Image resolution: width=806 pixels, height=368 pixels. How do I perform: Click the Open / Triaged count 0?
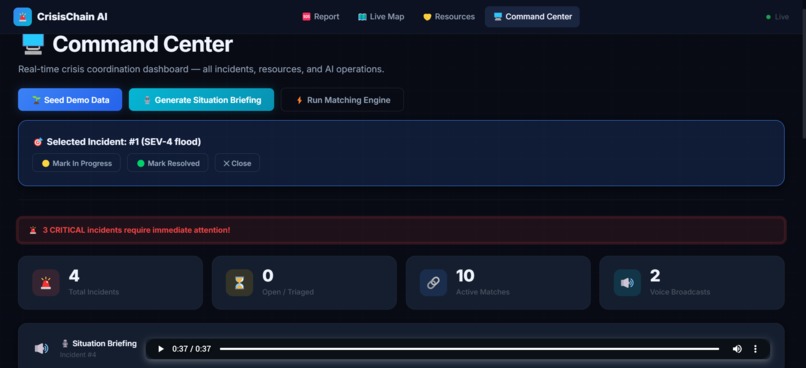[x=268, y=276]
